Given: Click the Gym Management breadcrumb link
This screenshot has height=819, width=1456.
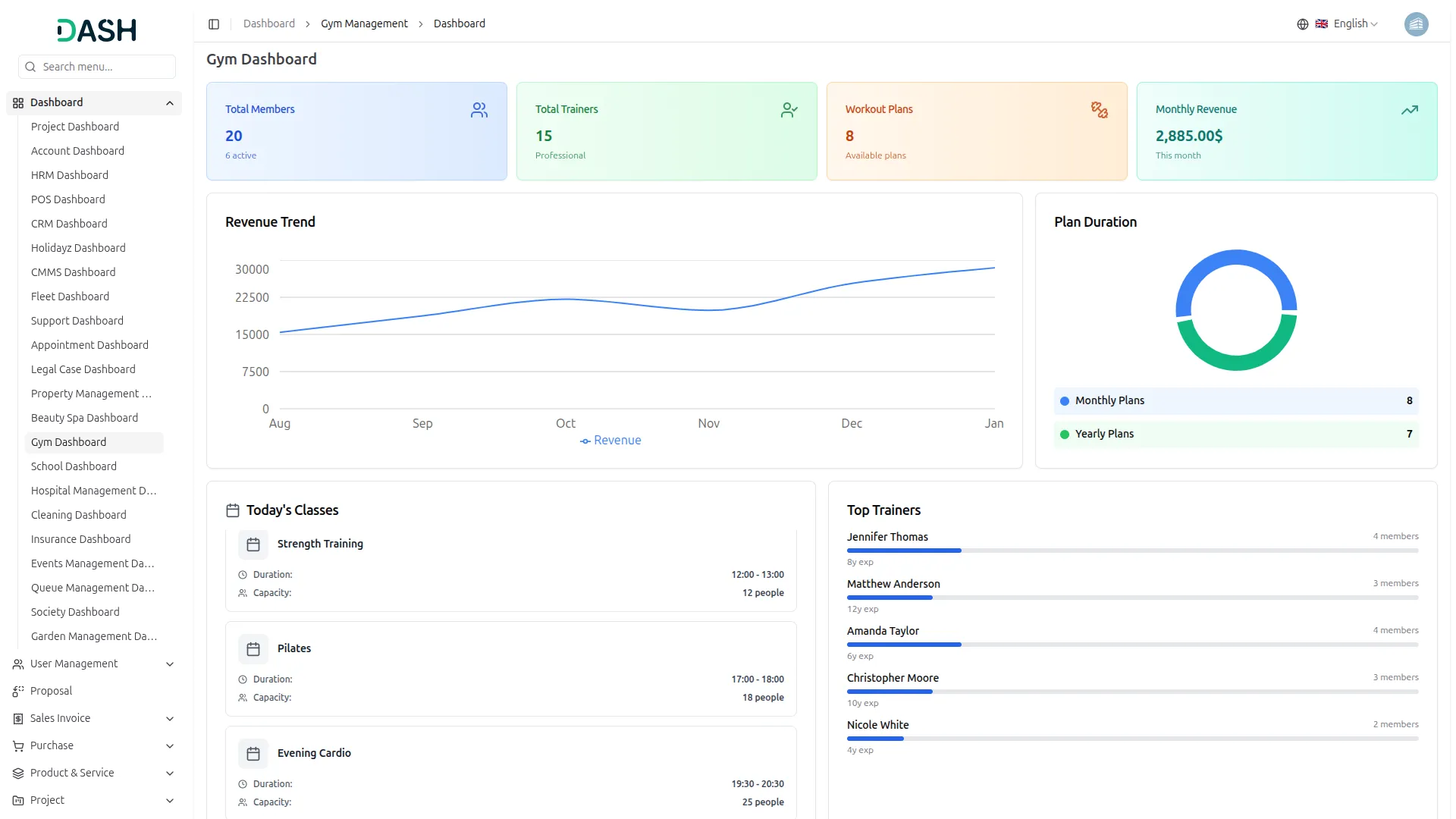Looking at the screenshot, I should (364, 24).
